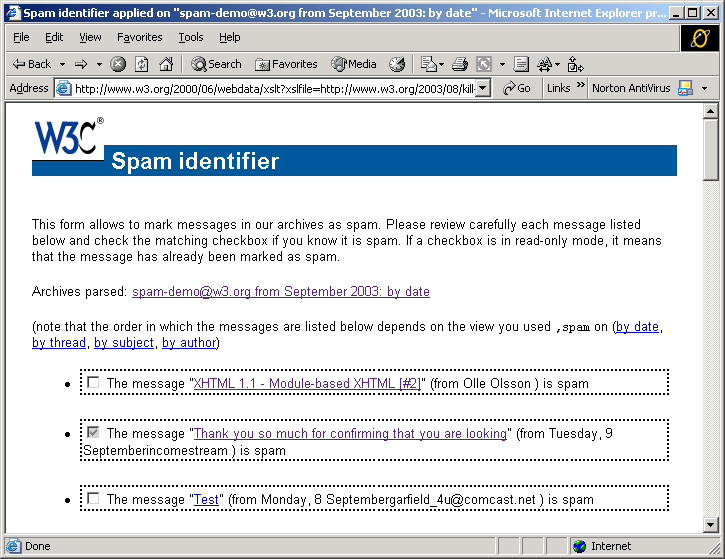Open the 'Thank you so much for confirming' link
Viewport: 725px width, 559px height.
click(x=350, y=433)
